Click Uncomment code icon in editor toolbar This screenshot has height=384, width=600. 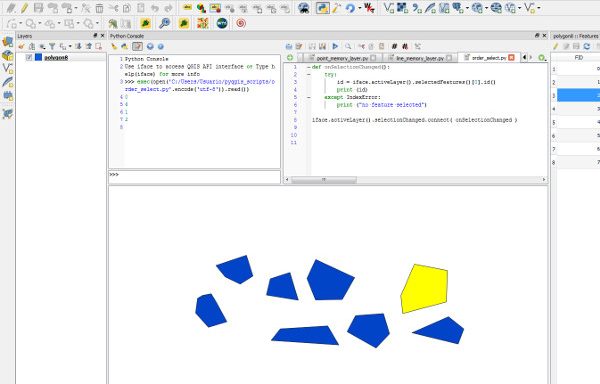(405, 46)
